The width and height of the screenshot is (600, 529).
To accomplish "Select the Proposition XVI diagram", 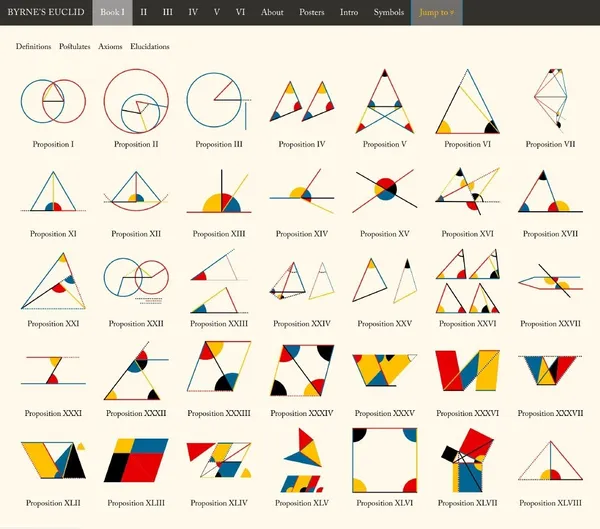I will pos(468,191).
